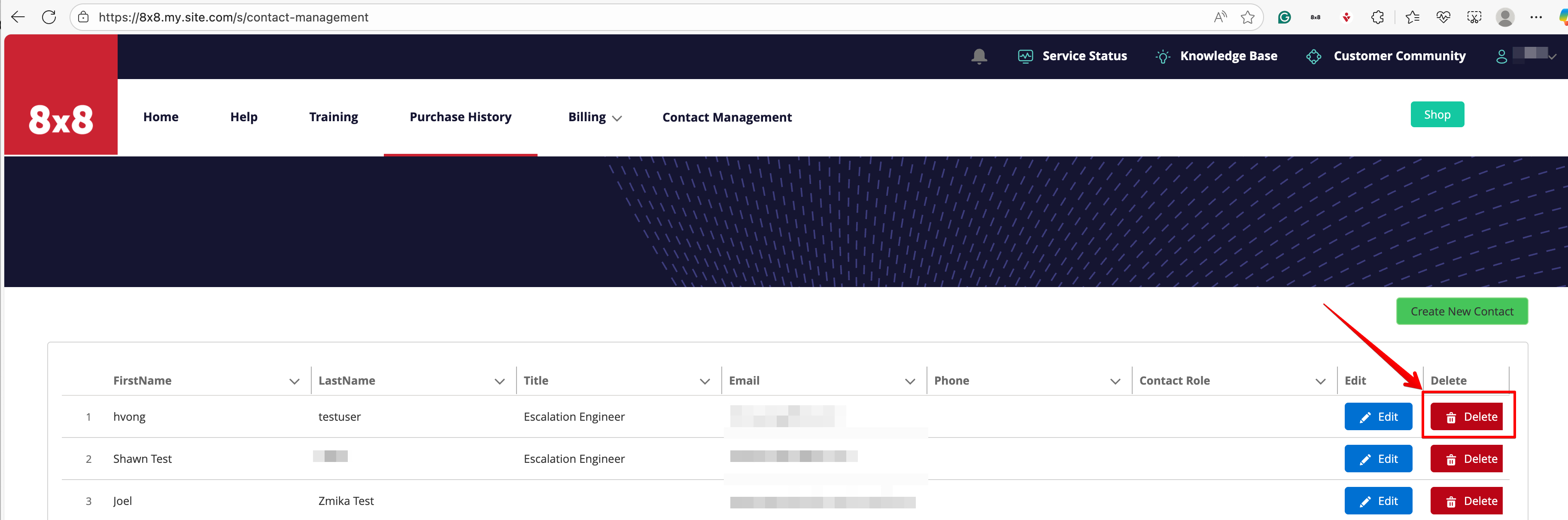Go to Purchase History tab
Screen dimensions: 1568x520
click(x=460, y=117)
